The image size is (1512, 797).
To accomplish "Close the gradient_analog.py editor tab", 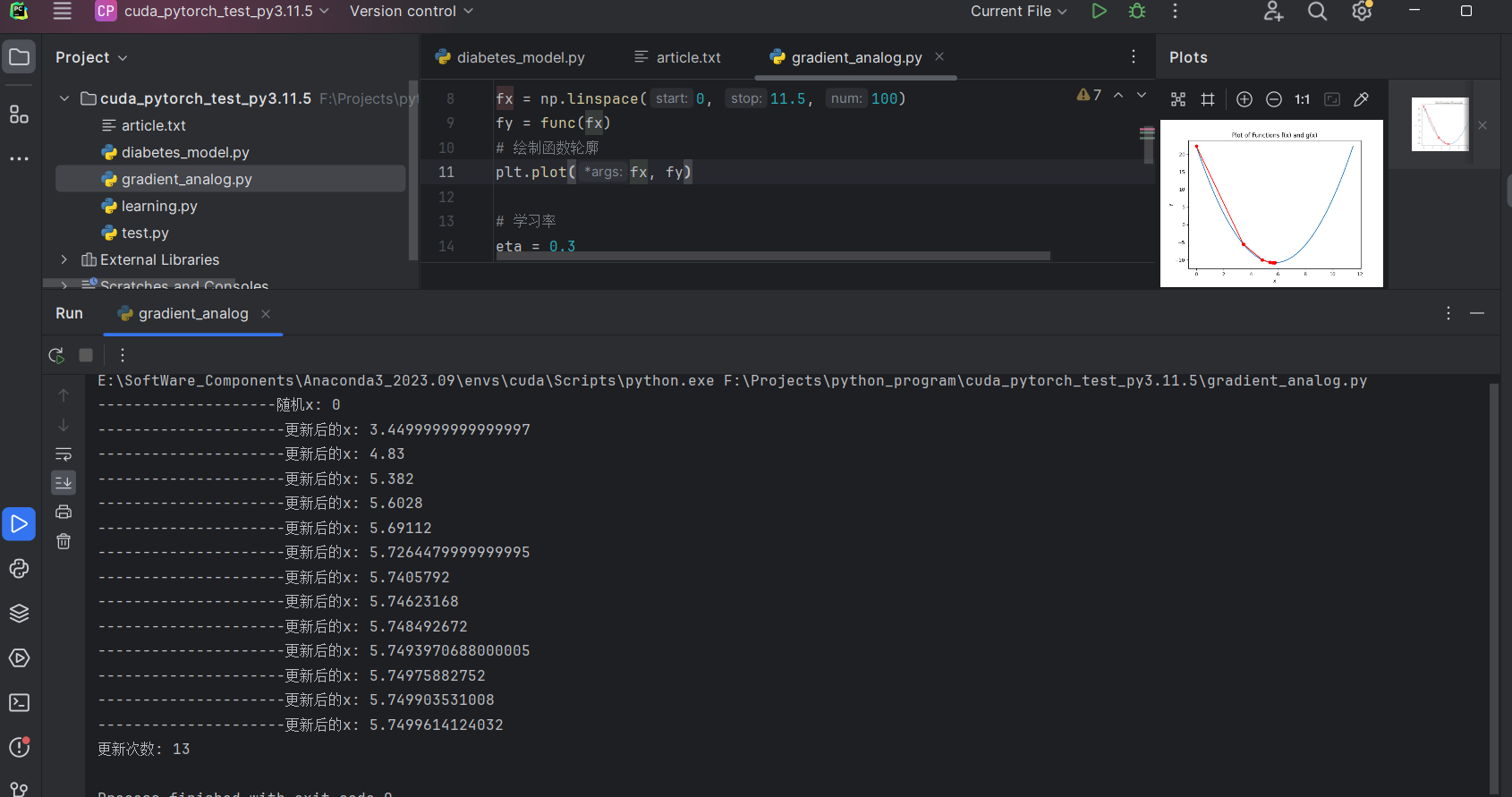I will 939,56.
